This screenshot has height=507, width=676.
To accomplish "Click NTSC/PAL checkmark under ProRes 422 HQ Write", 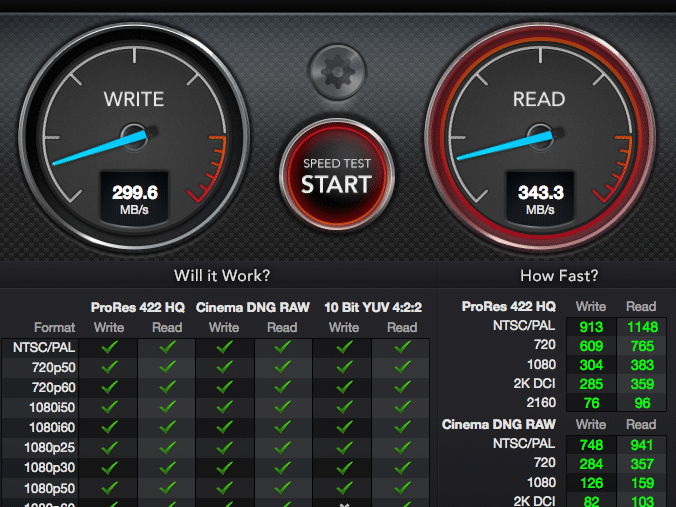I will (109, 347).
